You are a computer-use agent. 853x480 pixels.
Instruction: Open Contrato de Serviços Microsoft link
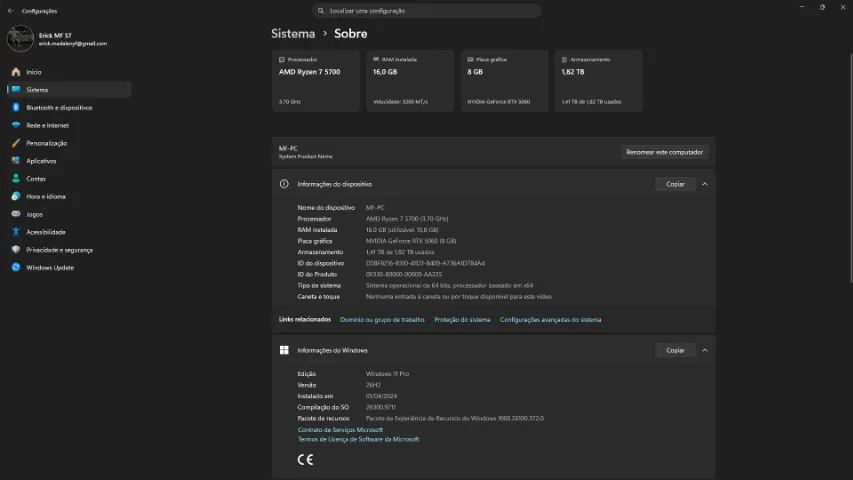point(340,430)
